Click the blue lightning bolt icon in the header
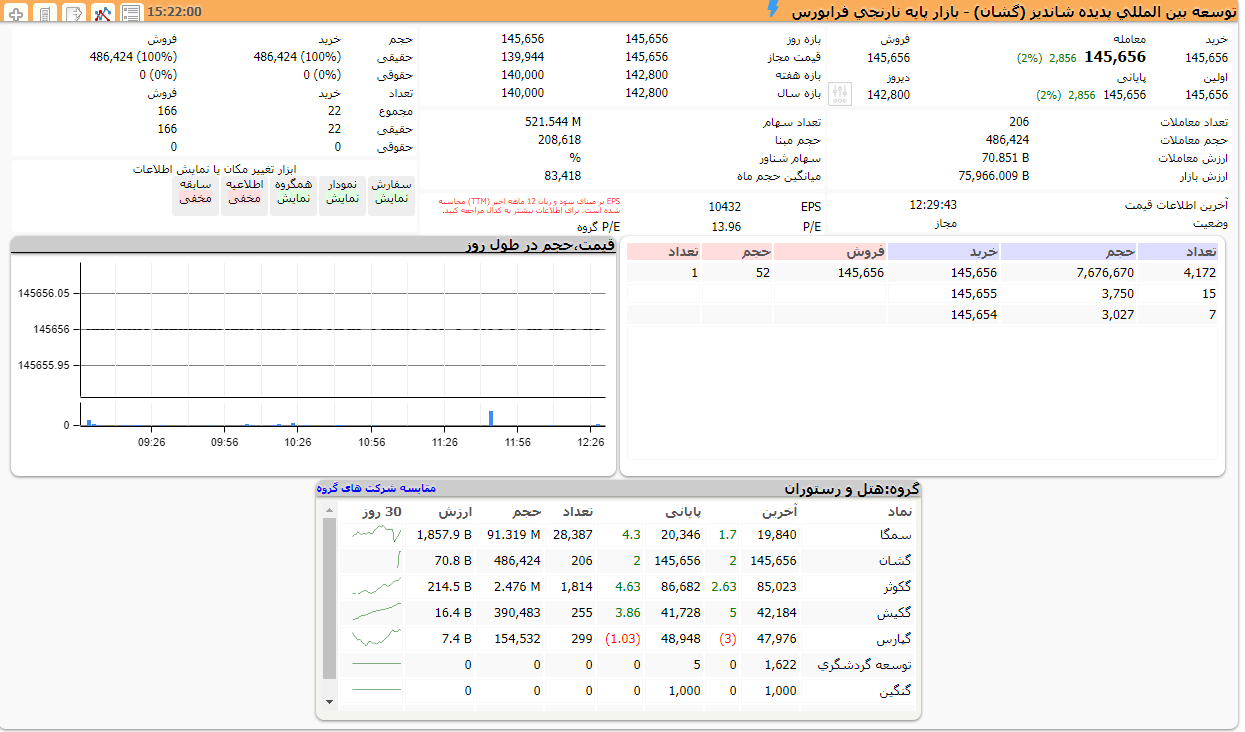Screen dimensions: 1245x732 772,10
